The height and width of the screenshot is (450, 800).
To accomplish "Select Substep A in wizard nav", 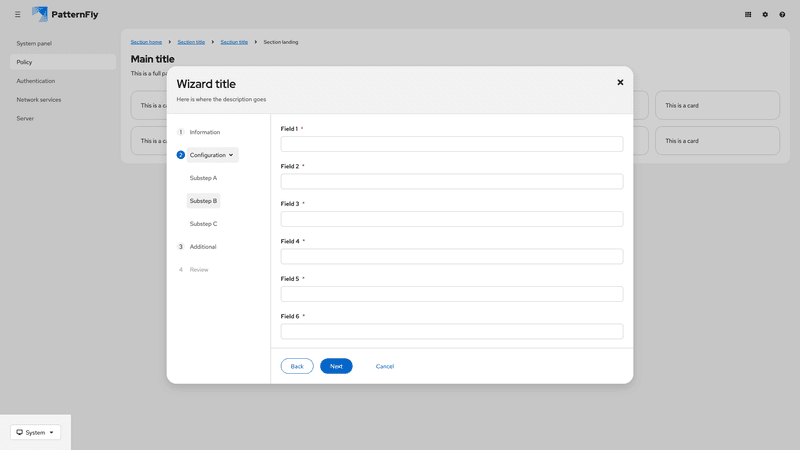I will [x=203, y=178].
